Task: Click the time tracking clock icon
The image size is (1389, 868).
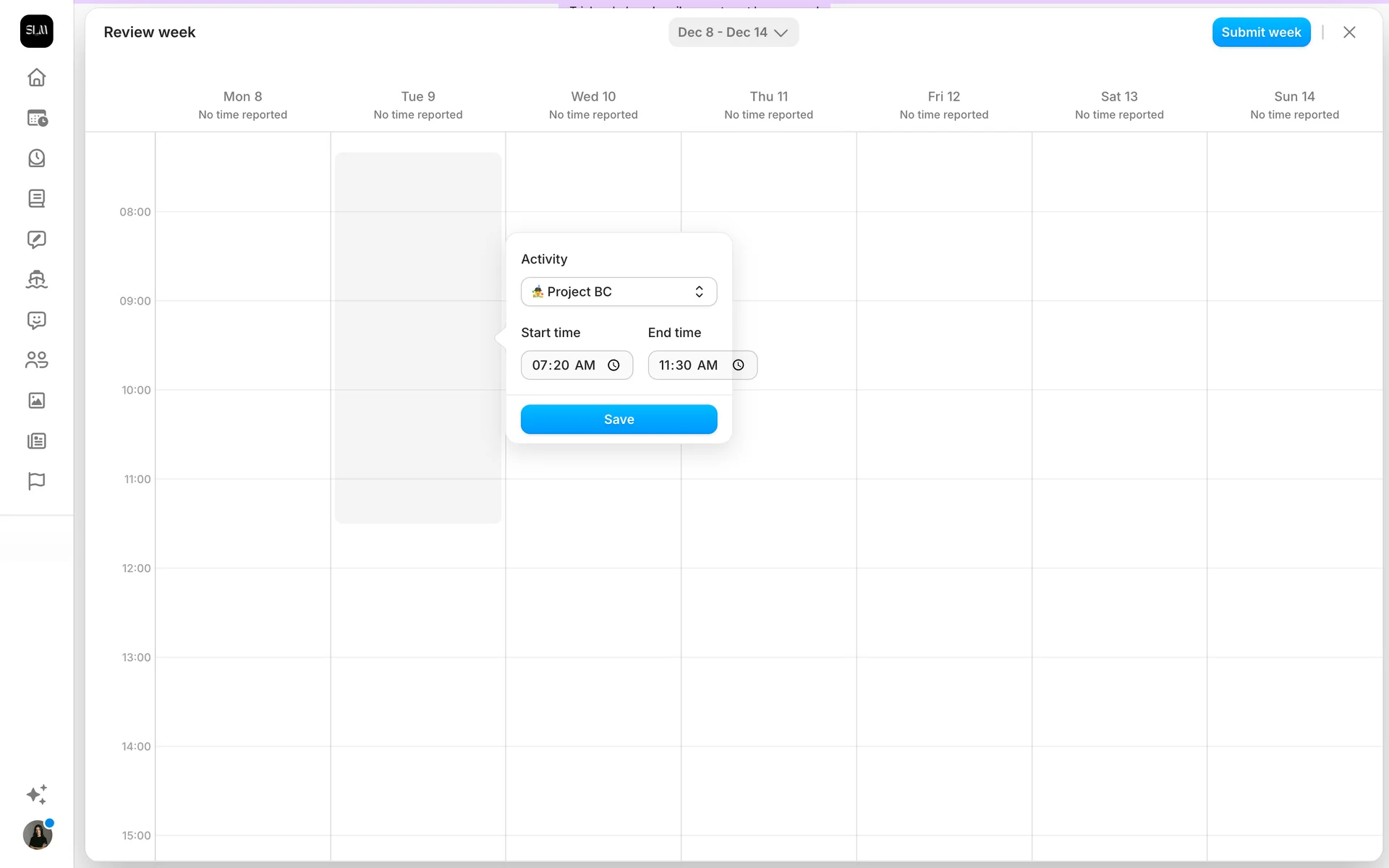Action: (x=36, y=158)
